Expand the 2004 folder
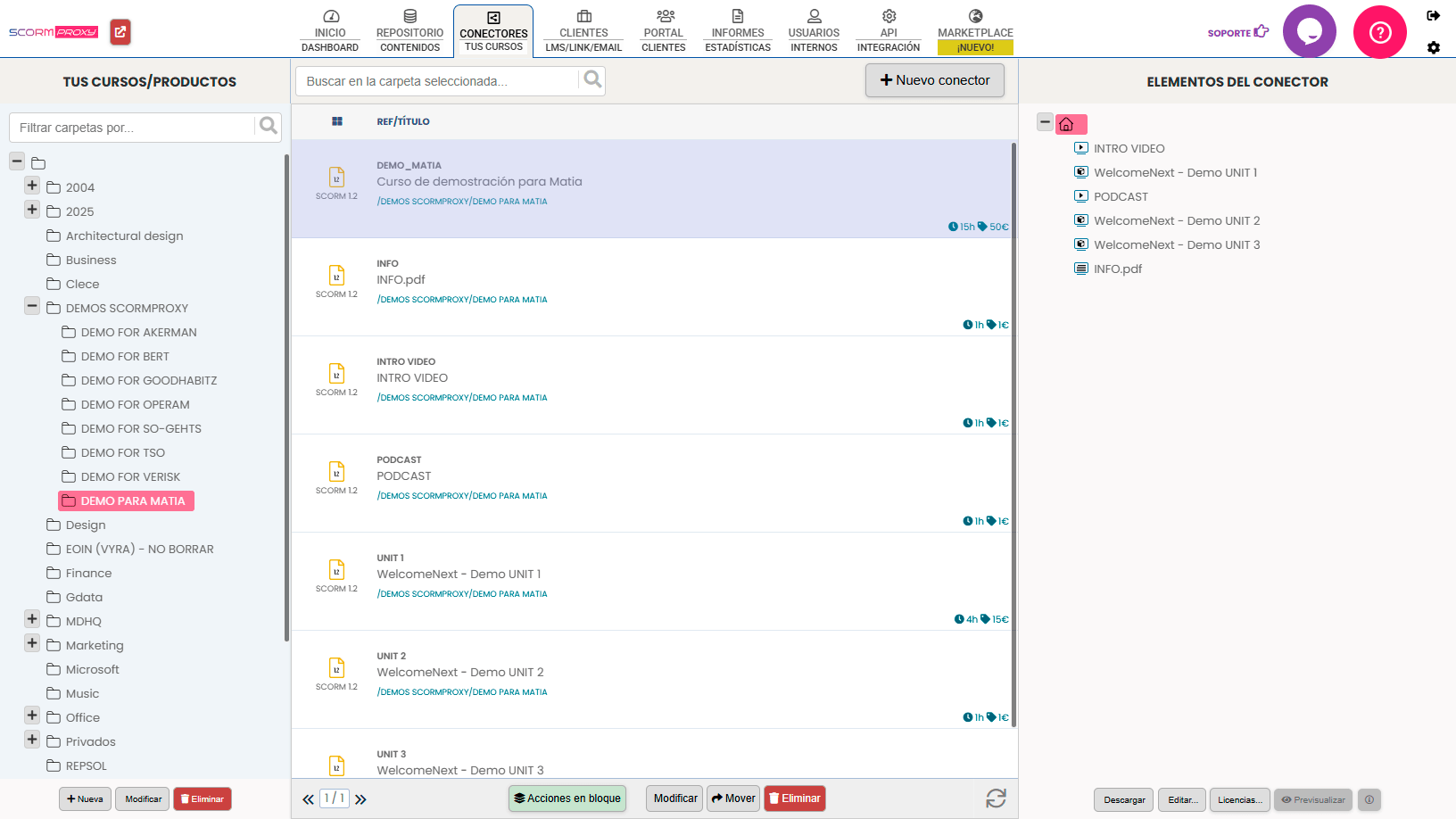1456x819 pixels. click(32, 186)
